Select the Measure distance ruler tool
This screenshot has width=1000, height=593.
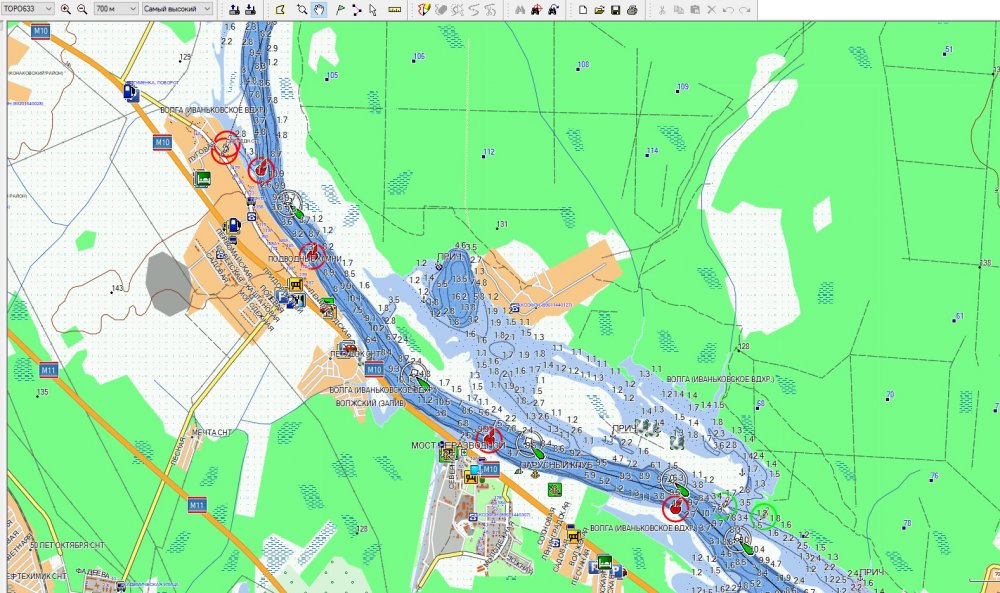tap(394, 9)
